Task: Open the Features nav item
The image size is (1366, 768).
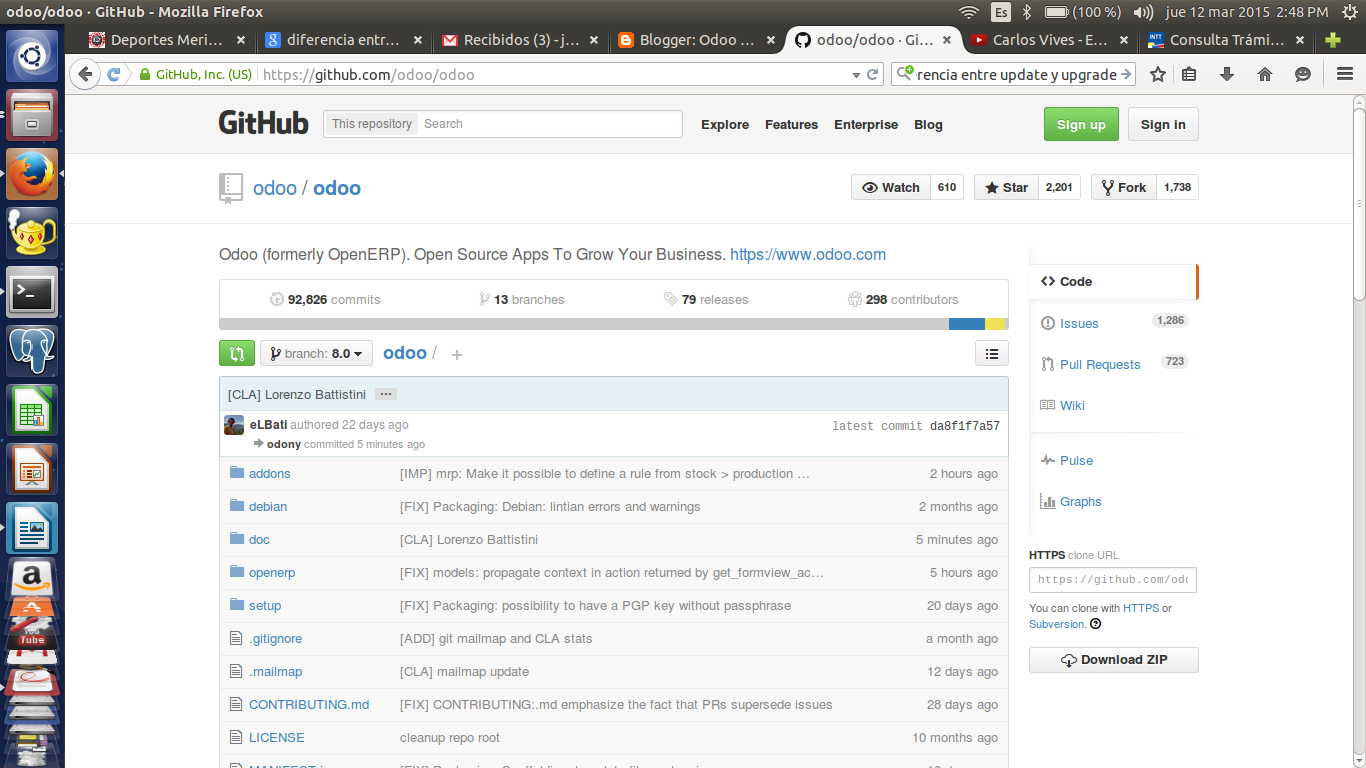Action: coord(791,124)
